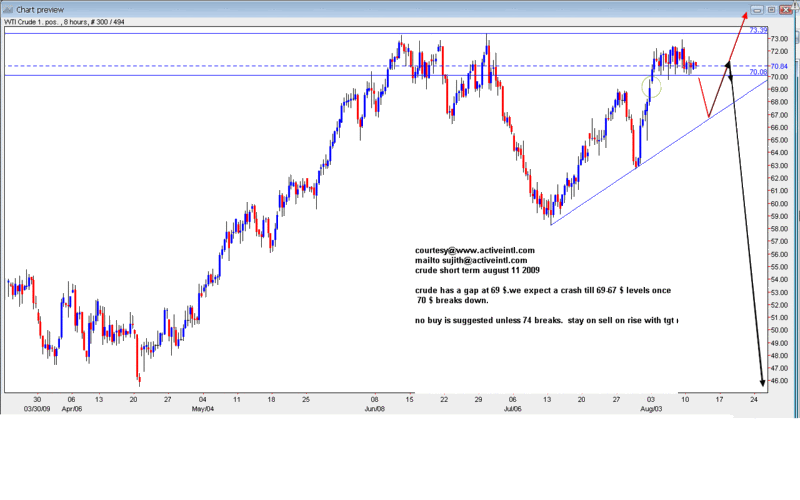Screen dimensions: 800x500
Task: Click the 'Chart preview' window title text
Action: [x=40, y=10]
